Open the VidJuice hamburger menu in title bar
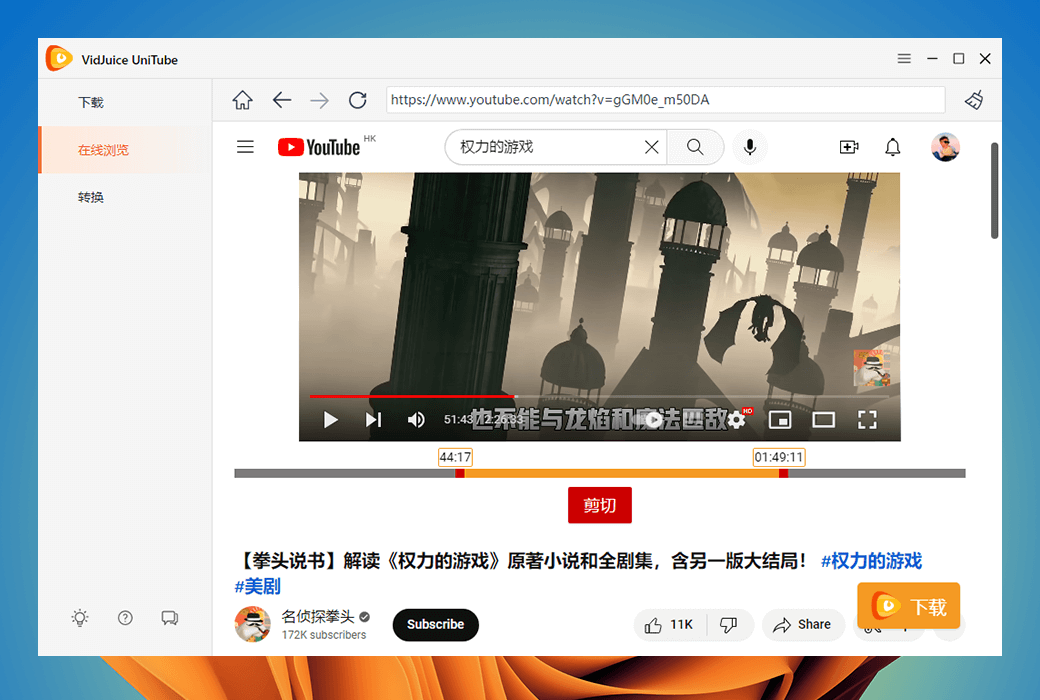This screenshot has width=1040, height=700. click(903, 59)
